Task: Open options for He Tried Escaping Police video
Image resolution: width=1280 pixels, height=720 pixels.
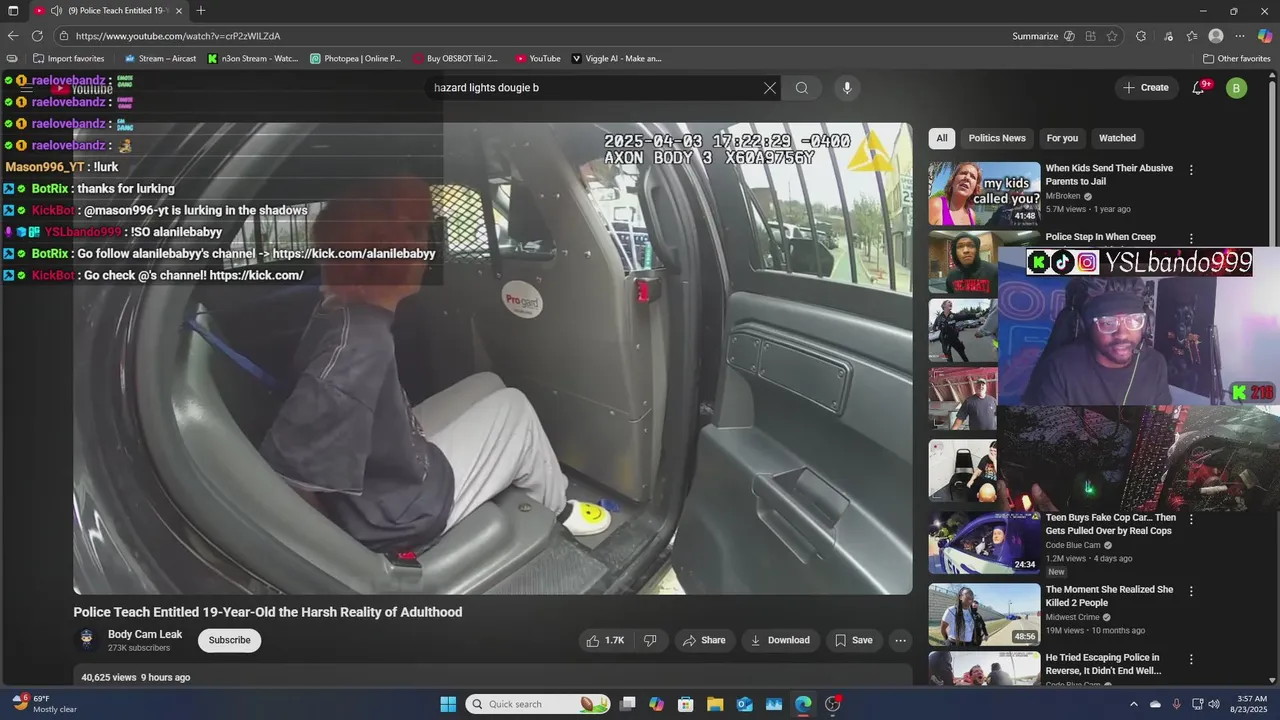Action: [1191, 660]
